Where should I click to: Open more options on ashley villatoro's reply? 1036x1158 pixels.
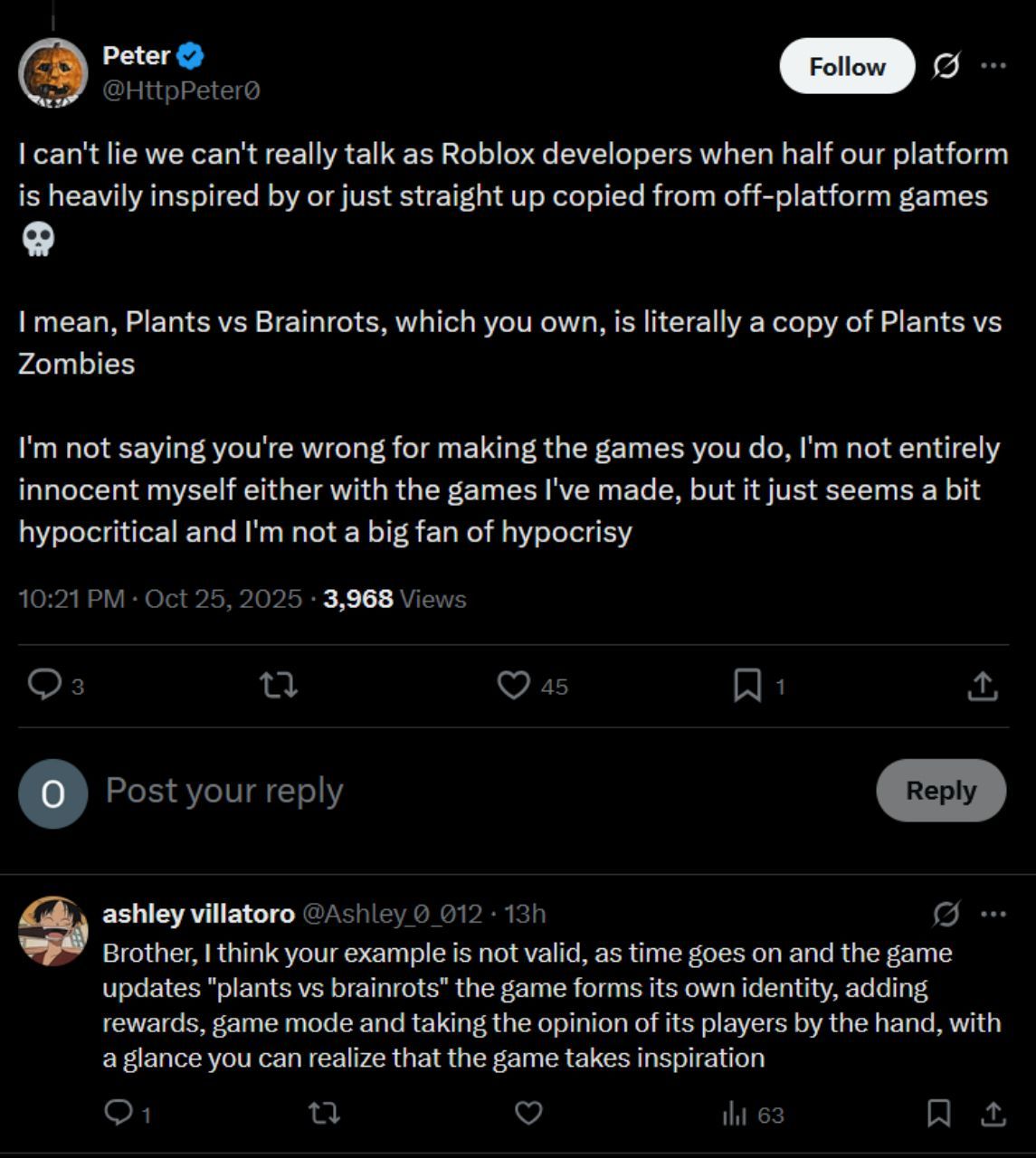993,914
